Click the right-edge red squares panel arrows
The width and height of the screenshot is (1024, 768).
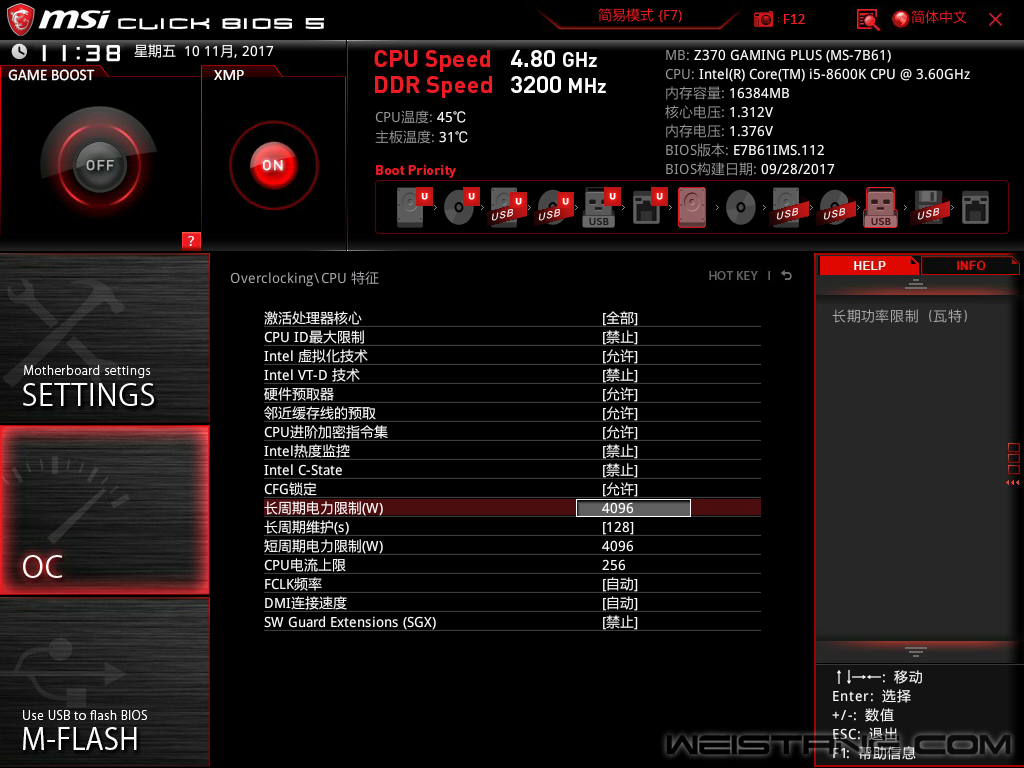point(1013,464)
